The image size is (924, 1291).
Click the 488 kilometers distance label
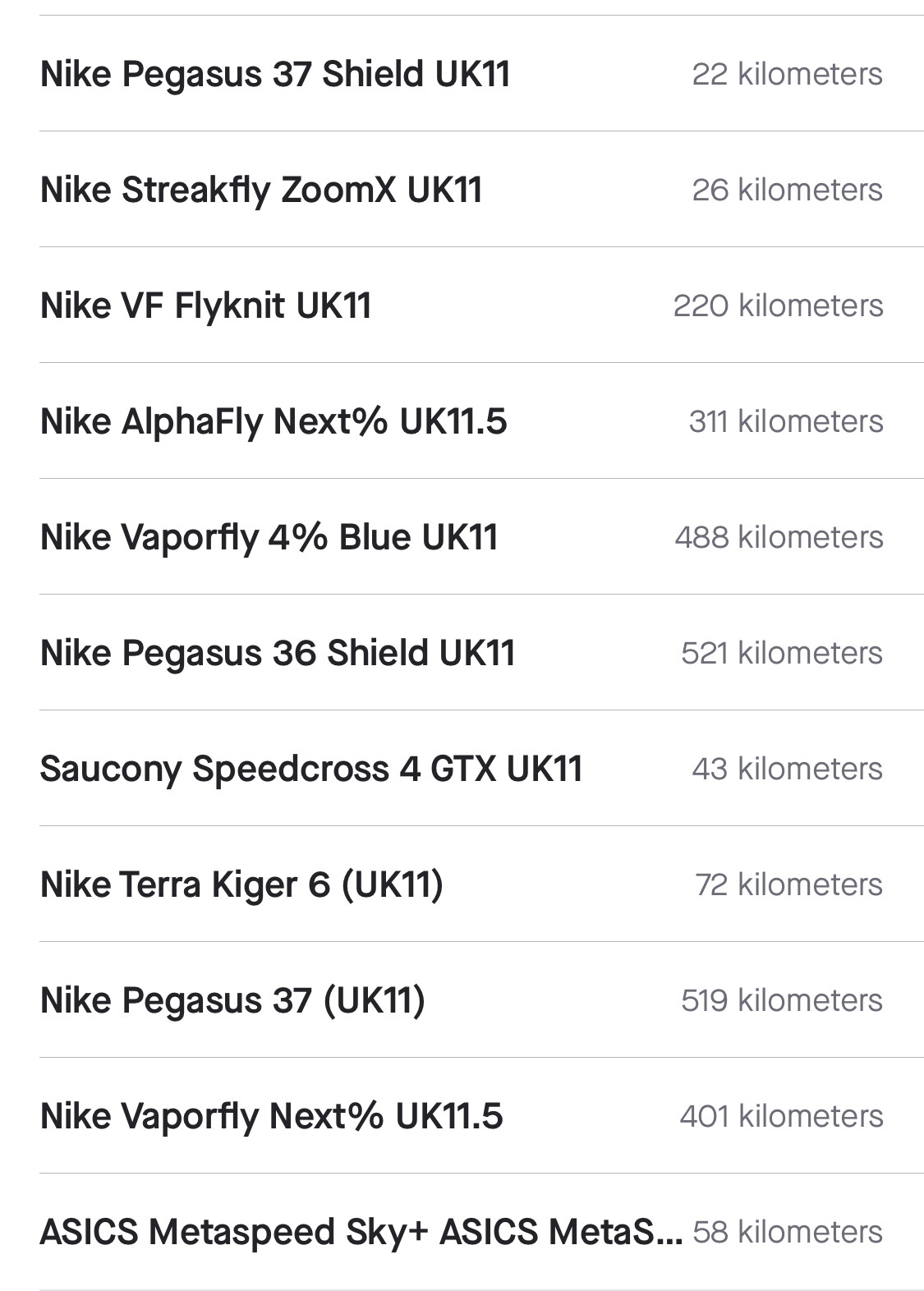[779, 537]
